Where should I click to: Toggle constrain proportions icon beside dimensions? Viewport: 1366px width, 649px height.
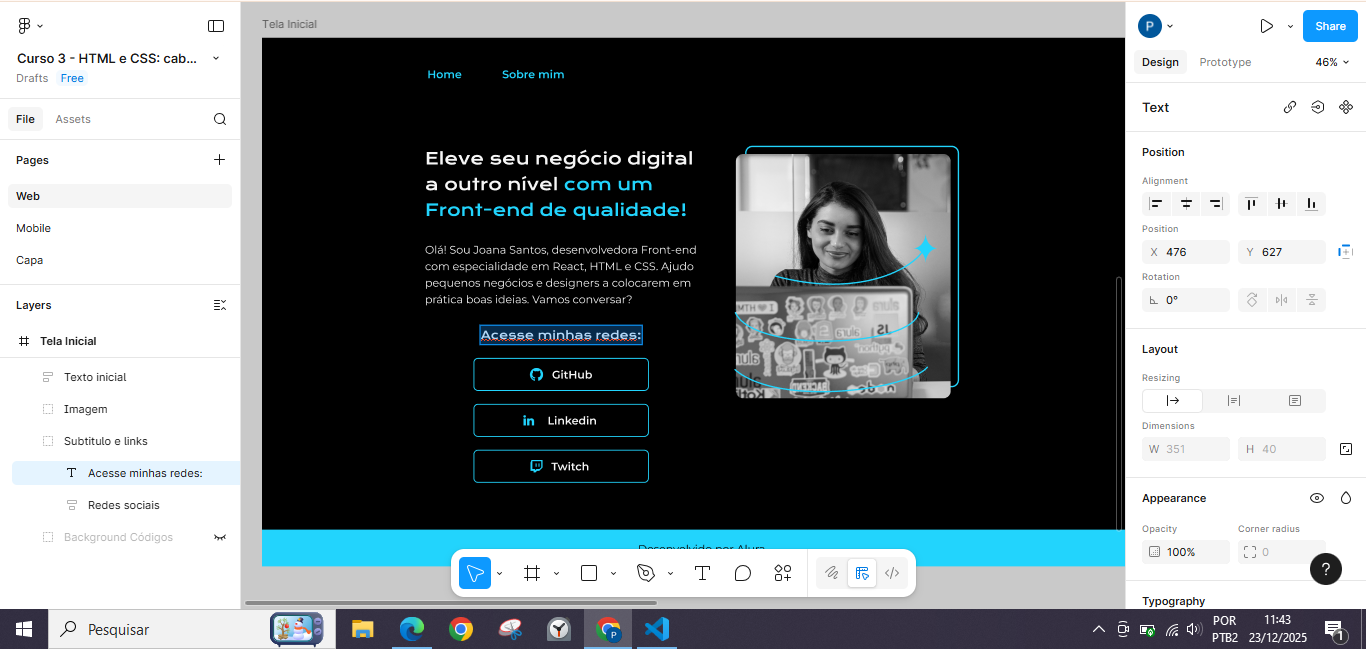point(1346,449)
